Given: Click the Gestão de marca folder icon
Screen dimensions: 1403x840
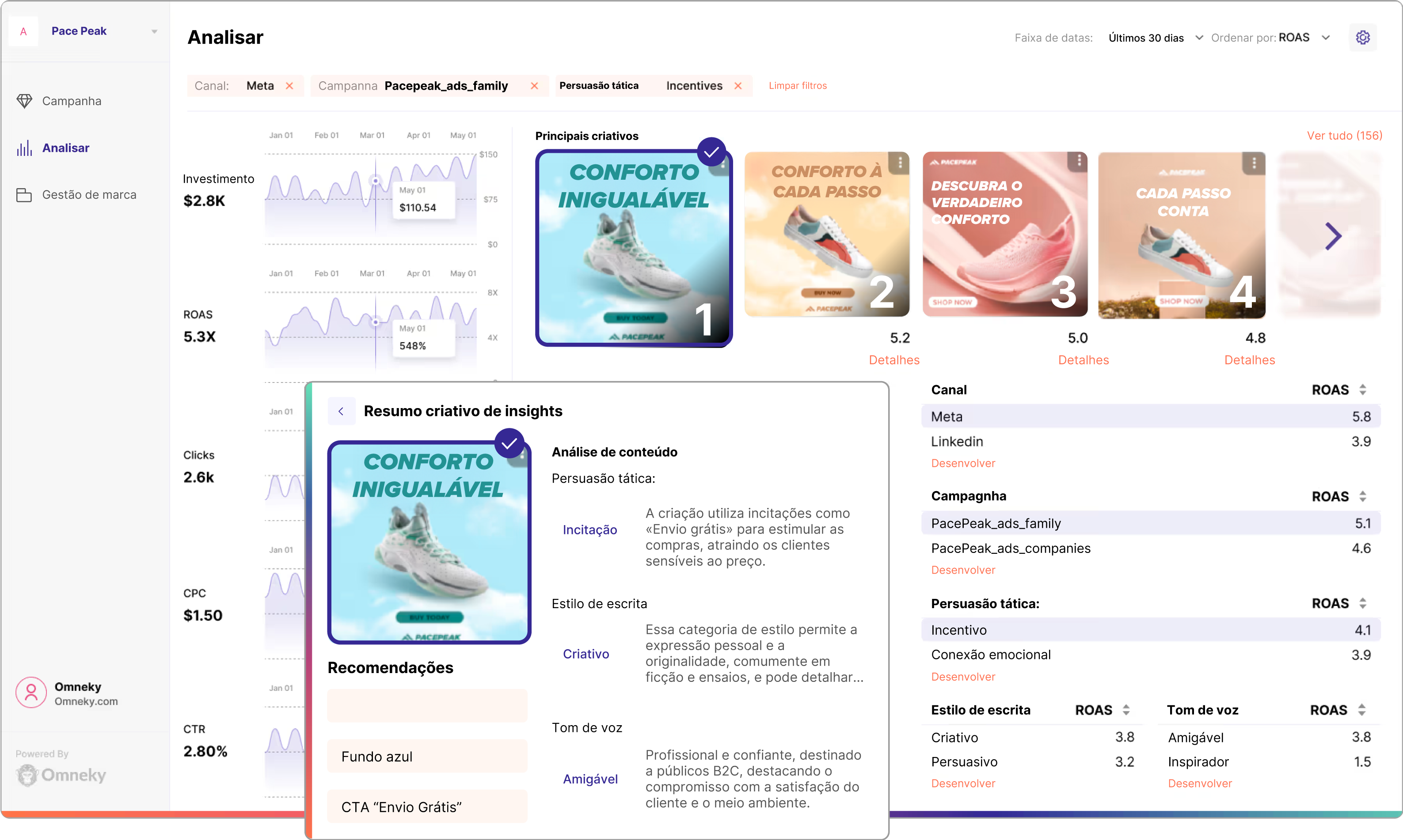Looking at the screenshot, I should [24, 195].
